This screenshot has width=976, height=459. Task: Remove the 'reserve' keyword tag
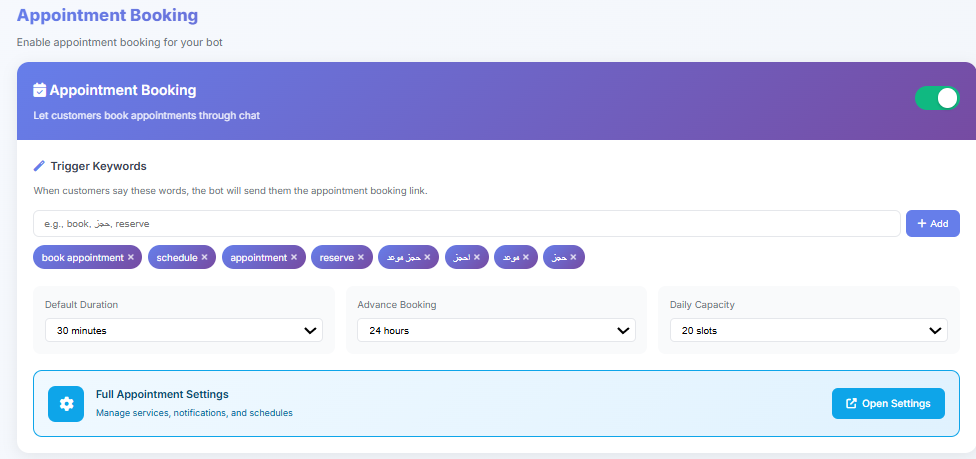click(x=360, y=258)
